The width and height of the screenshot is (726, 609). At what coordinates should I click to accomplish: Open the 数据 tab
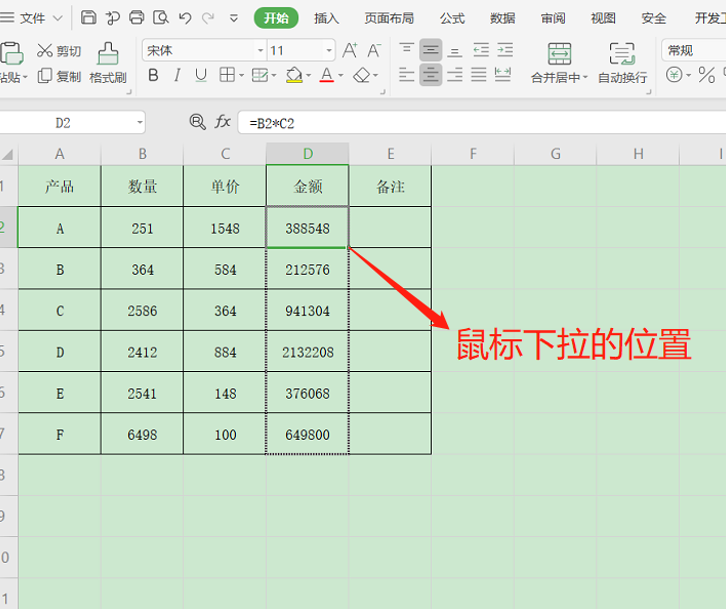pos(503,18)
